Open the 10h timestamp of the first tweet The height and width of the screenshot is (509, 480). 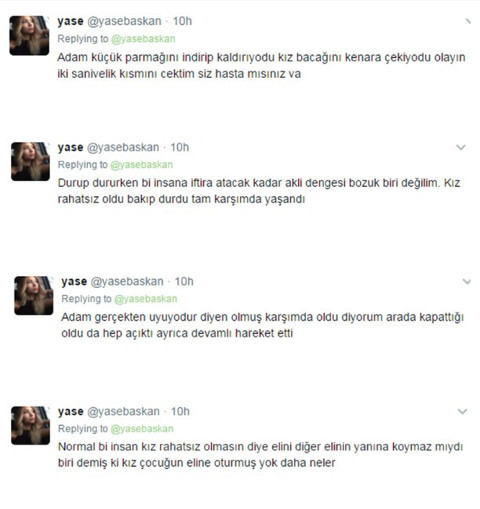tap(182, 21)
